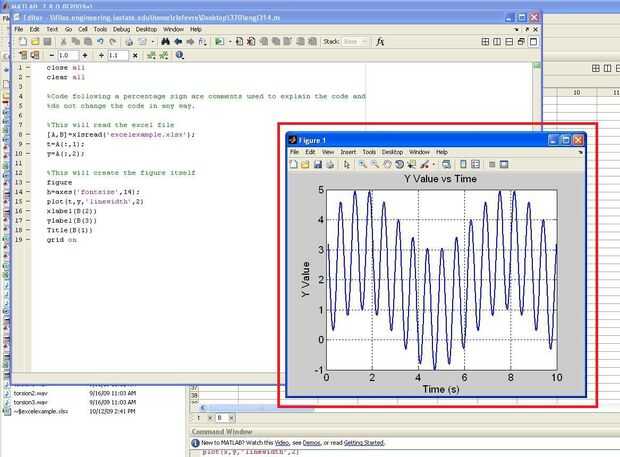Open run configuration dropdown arrow

point(230,42)
